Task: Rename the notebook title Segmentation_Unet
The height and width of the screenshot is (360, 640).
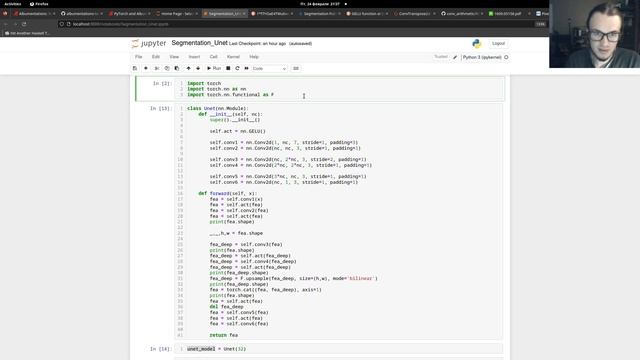Action: (199, 43)
